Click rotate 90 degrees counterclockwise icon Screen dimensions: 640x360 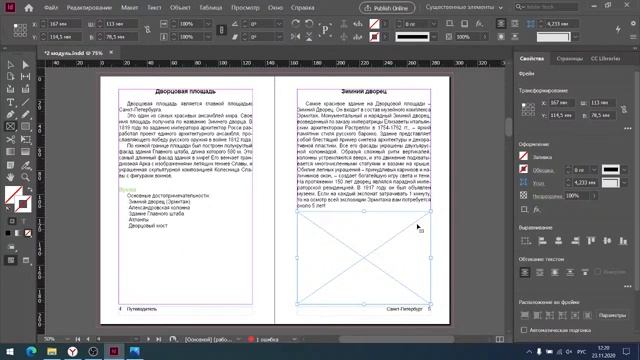point(309,24)
